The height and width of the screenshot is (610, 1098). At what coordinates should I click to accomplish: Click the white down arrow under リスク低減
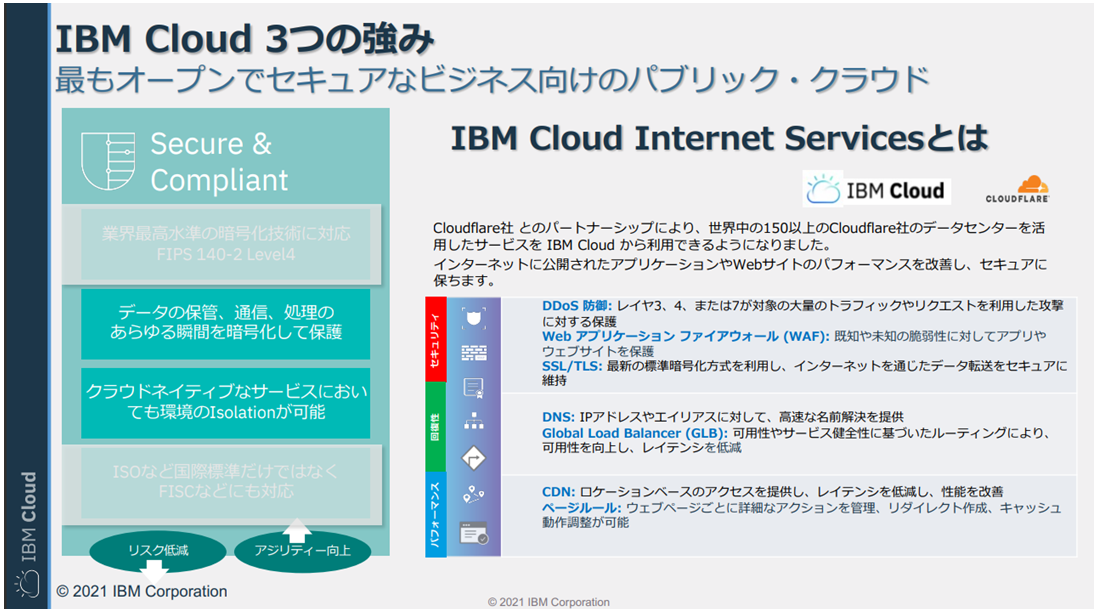click(153, 571)
